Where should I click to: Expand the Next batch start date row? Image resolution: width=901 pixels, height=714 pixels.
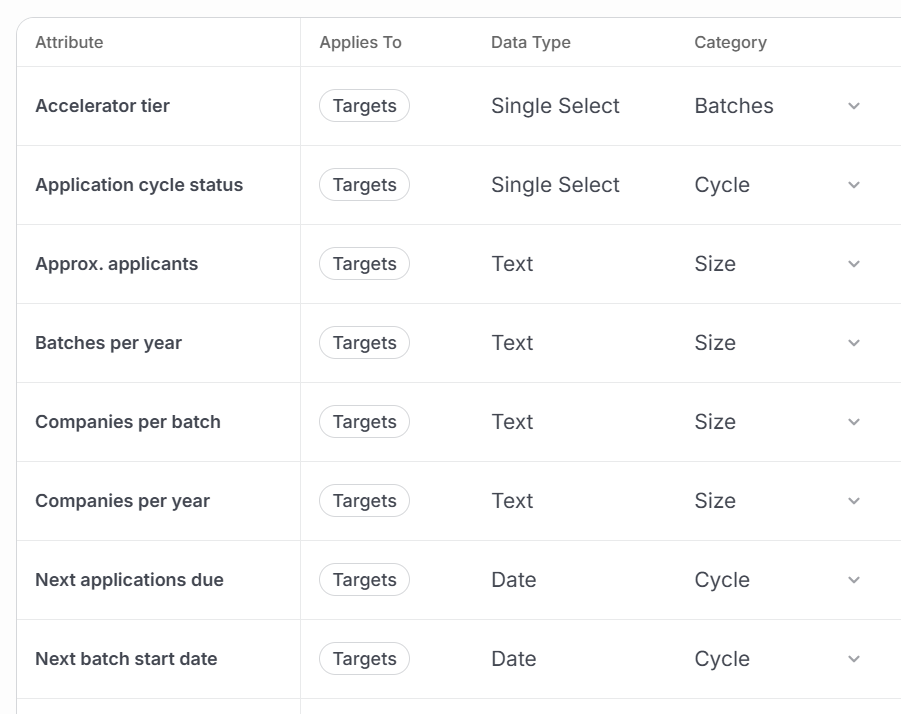tap(854, 658)
